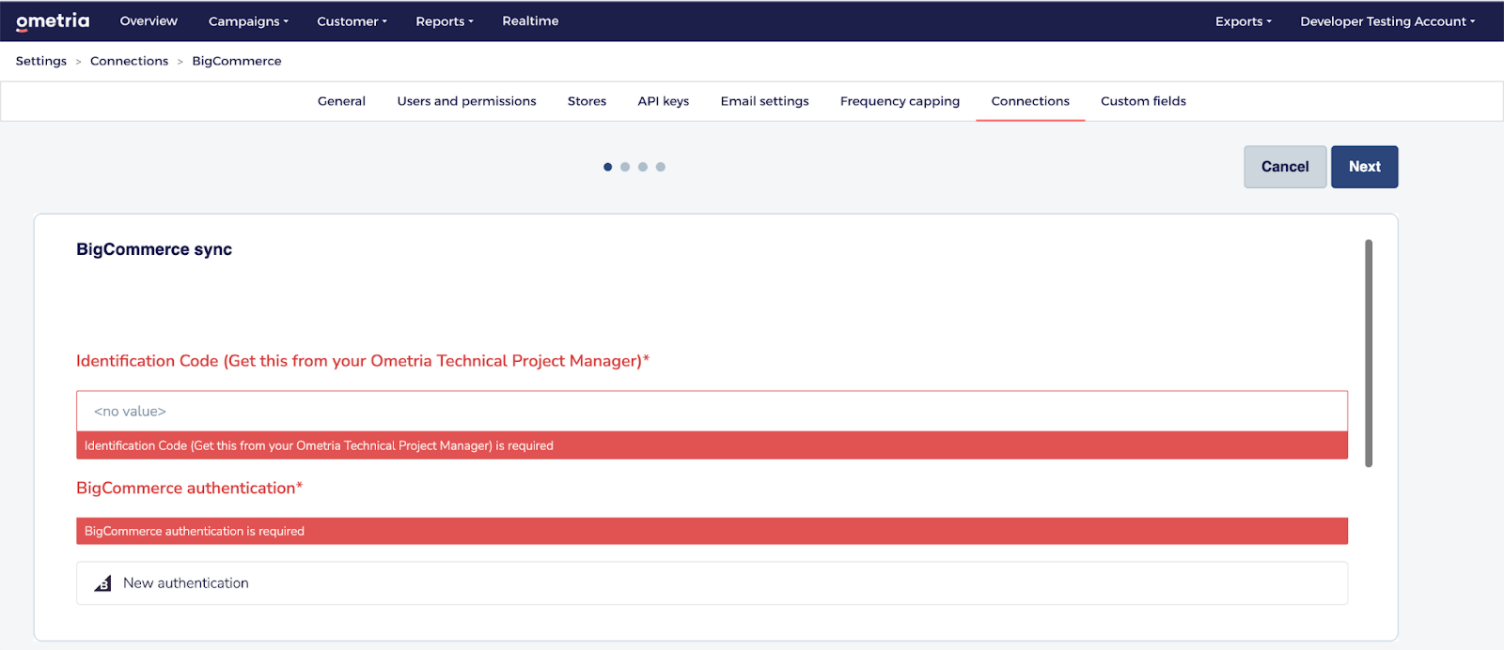Screen dimensions: 1506x650
Task: Select the Connections tab
Action: [1030, 101]
